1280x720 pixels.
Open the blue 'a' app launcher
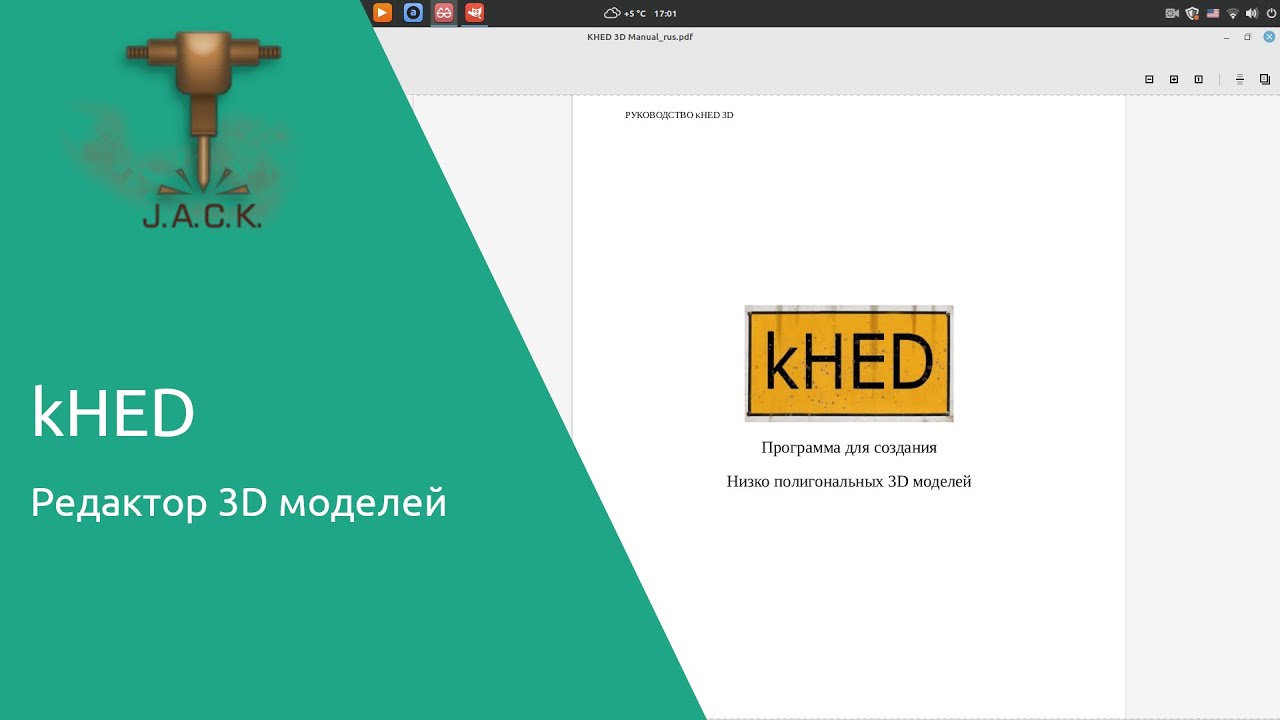[x=413, y=13]
